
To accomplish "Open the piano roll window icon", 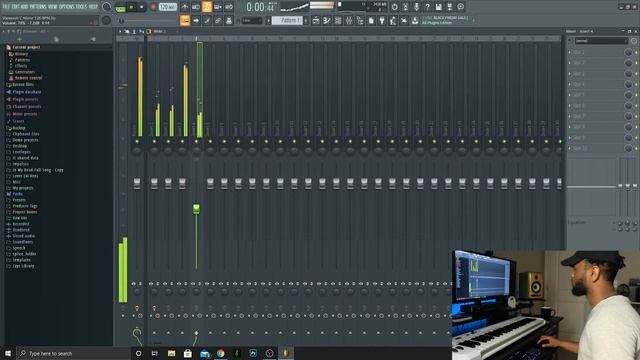I will [x=327, y=20].
